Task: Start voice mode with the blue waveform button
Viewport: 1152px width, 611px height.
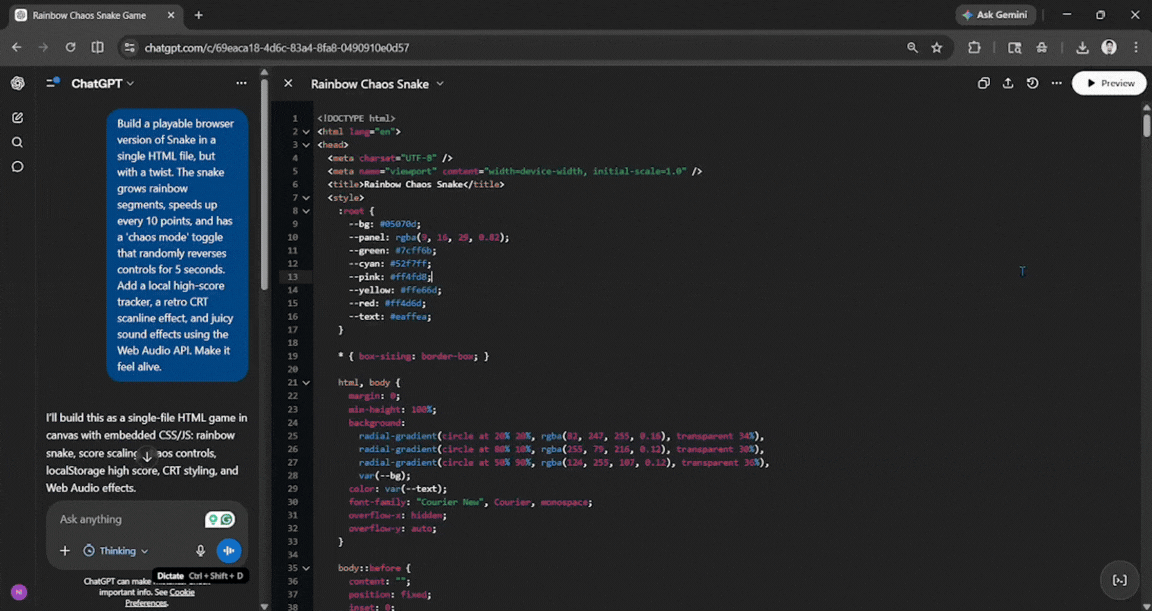Action: click(x=229, y=550)
